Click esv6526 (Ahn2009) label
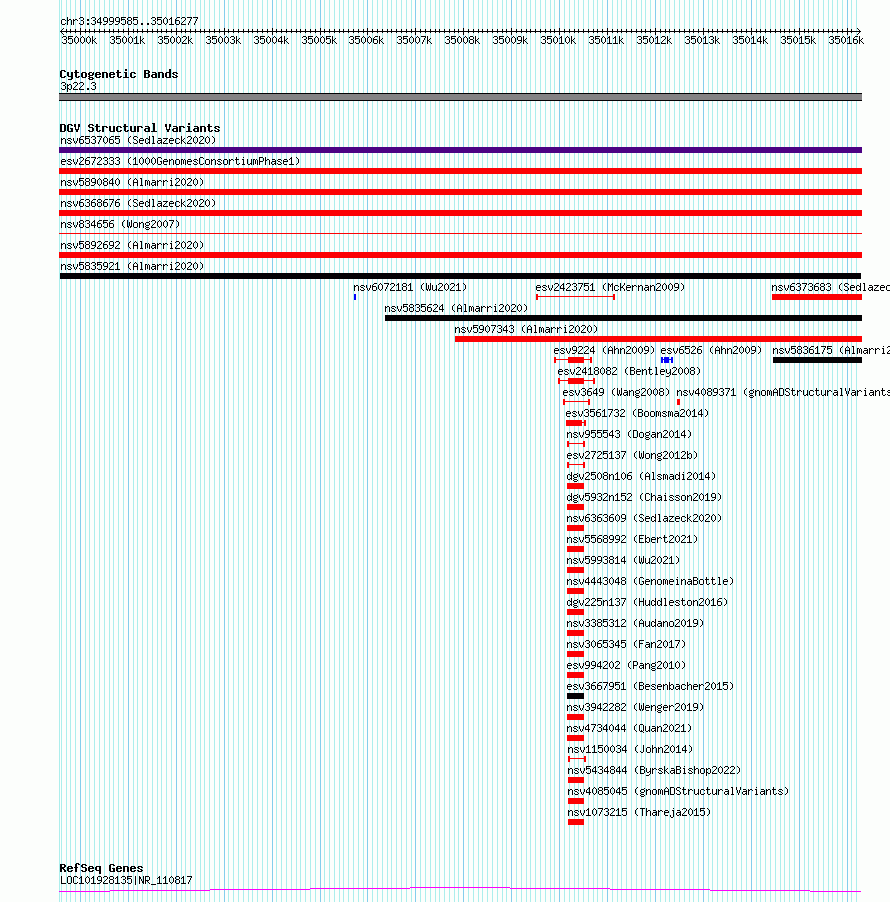Image resolution: width=890 pixels, height=902 pixels. [x=711, y=350]
